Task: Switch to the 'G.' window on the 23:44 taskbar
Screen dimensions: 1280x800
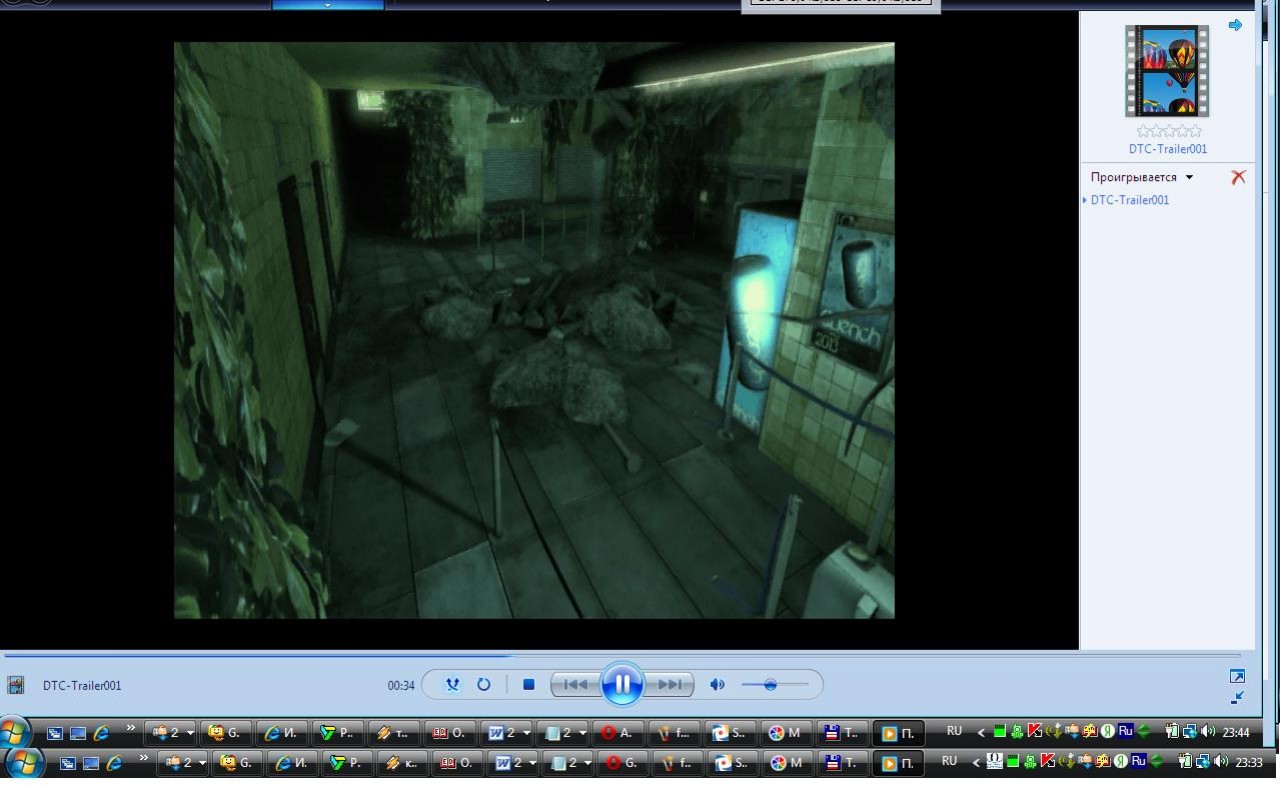Action: point(227,733)
